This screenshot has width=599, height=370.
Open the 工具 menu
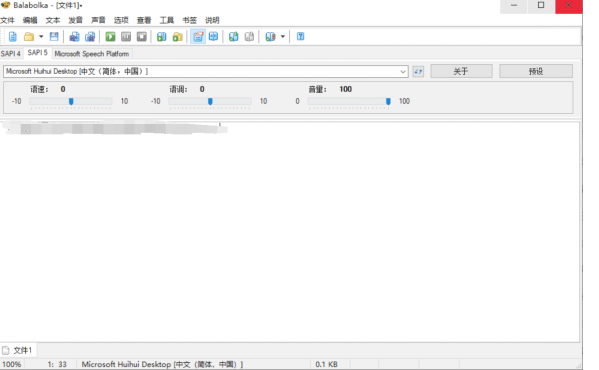(167, 20)
